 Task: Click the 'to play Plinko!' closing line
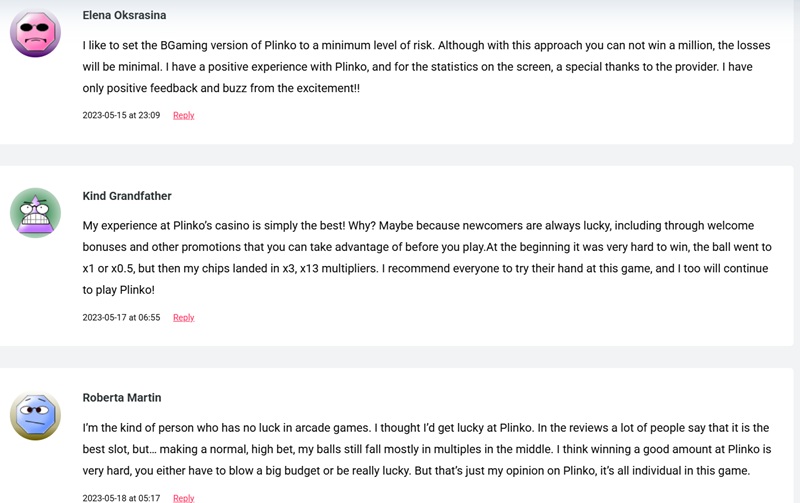click(x=118, y=290)
